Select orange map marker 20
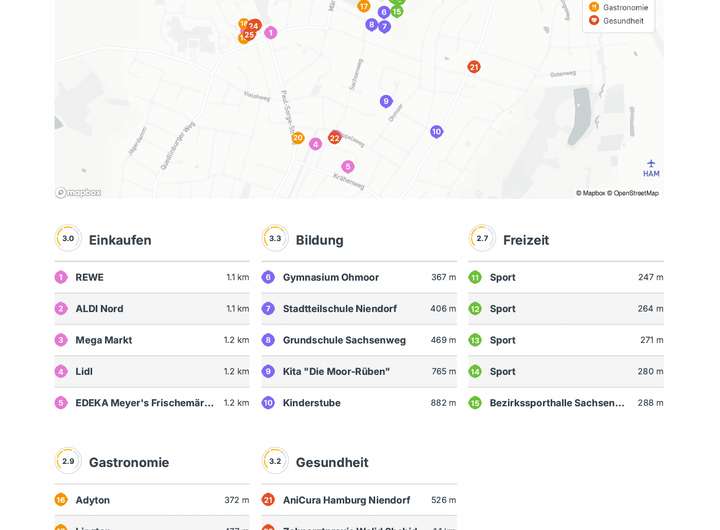The height and width of the screenshot is (530, 720). click(298, 138)
